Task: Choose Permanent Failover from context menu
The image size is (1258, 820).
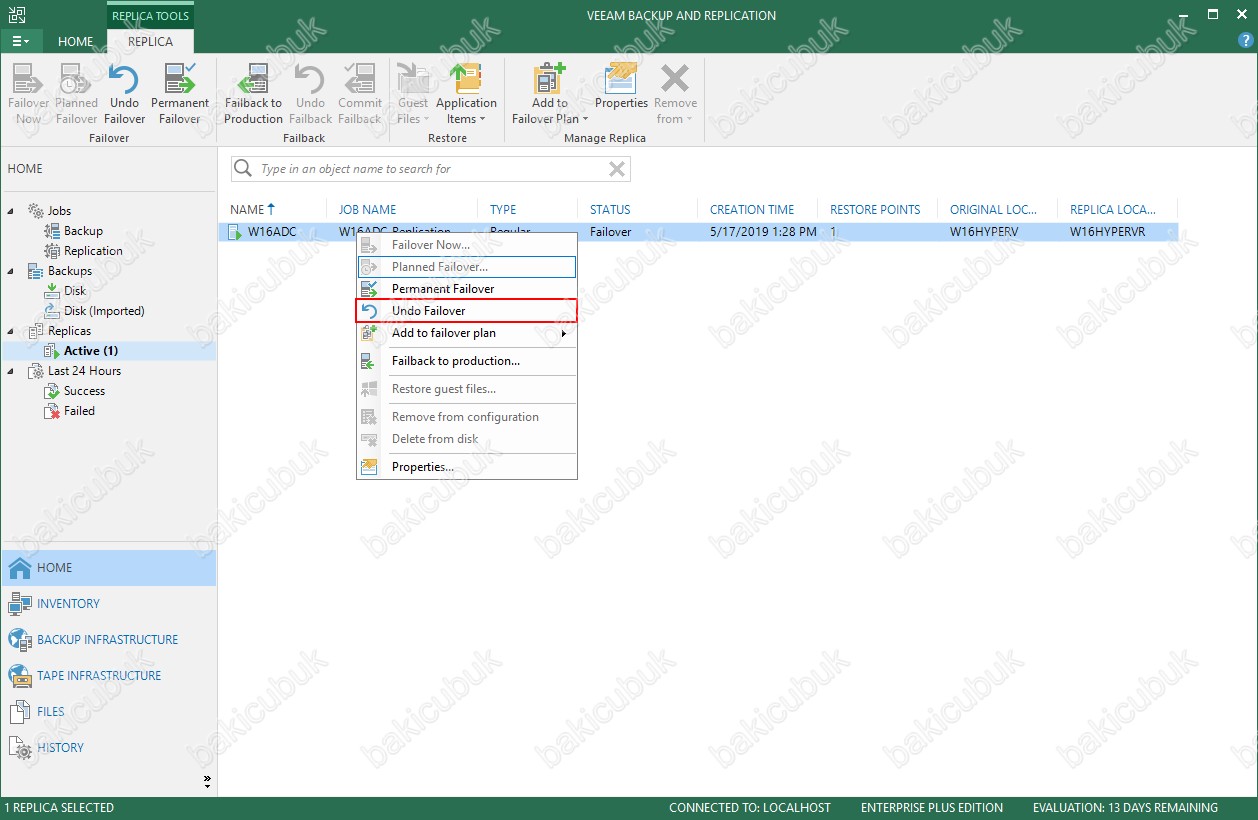Action: click(467, 289)
